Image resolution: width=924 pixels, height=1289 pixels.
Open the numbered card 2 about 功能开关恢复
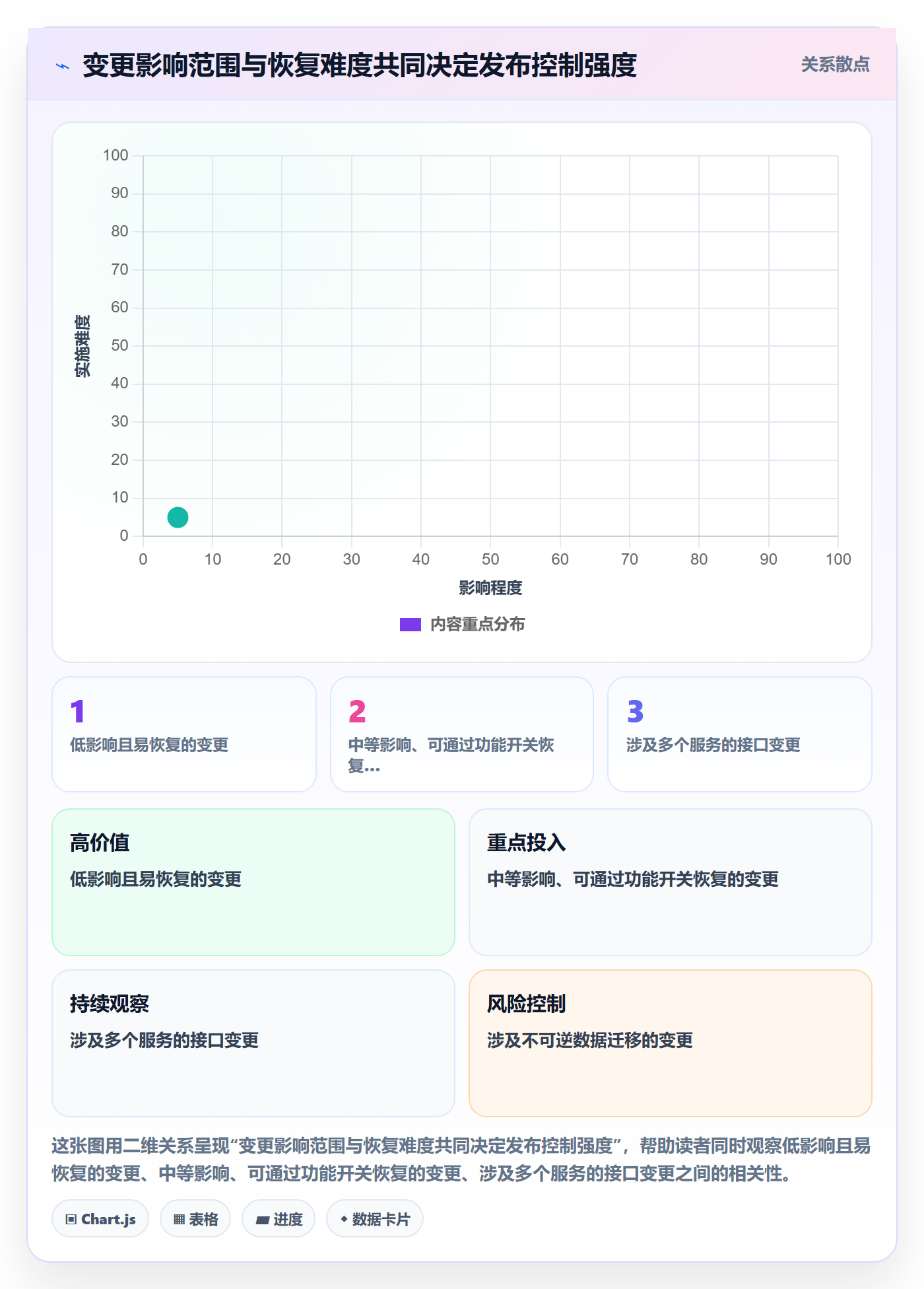coord(462,734)
